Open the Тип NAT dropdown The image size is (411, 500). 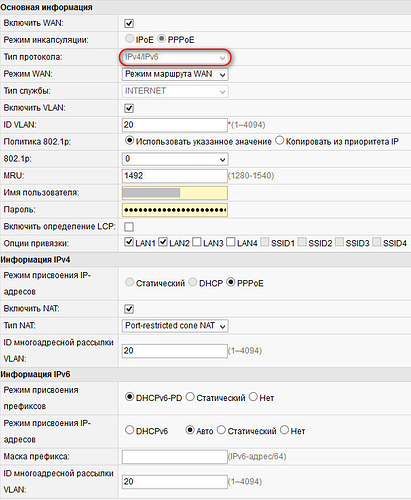point(175,326)
